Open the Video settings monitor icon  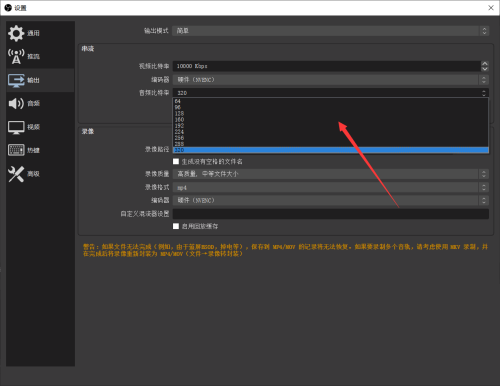click(16, 127)
